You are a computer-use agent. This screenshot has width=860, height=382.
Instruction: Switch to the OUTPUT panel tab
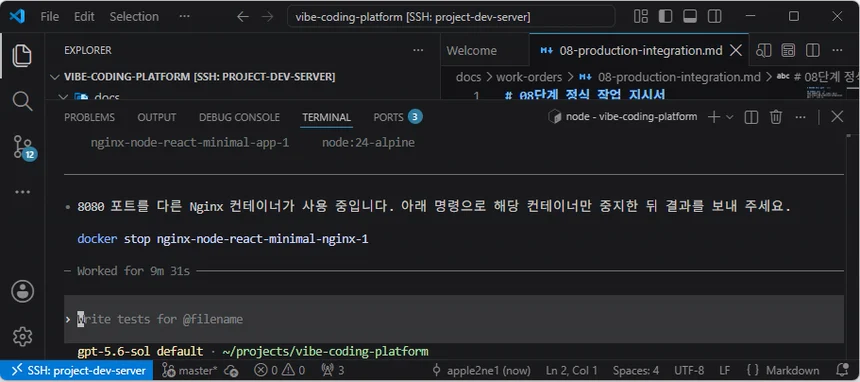(157, 117)
